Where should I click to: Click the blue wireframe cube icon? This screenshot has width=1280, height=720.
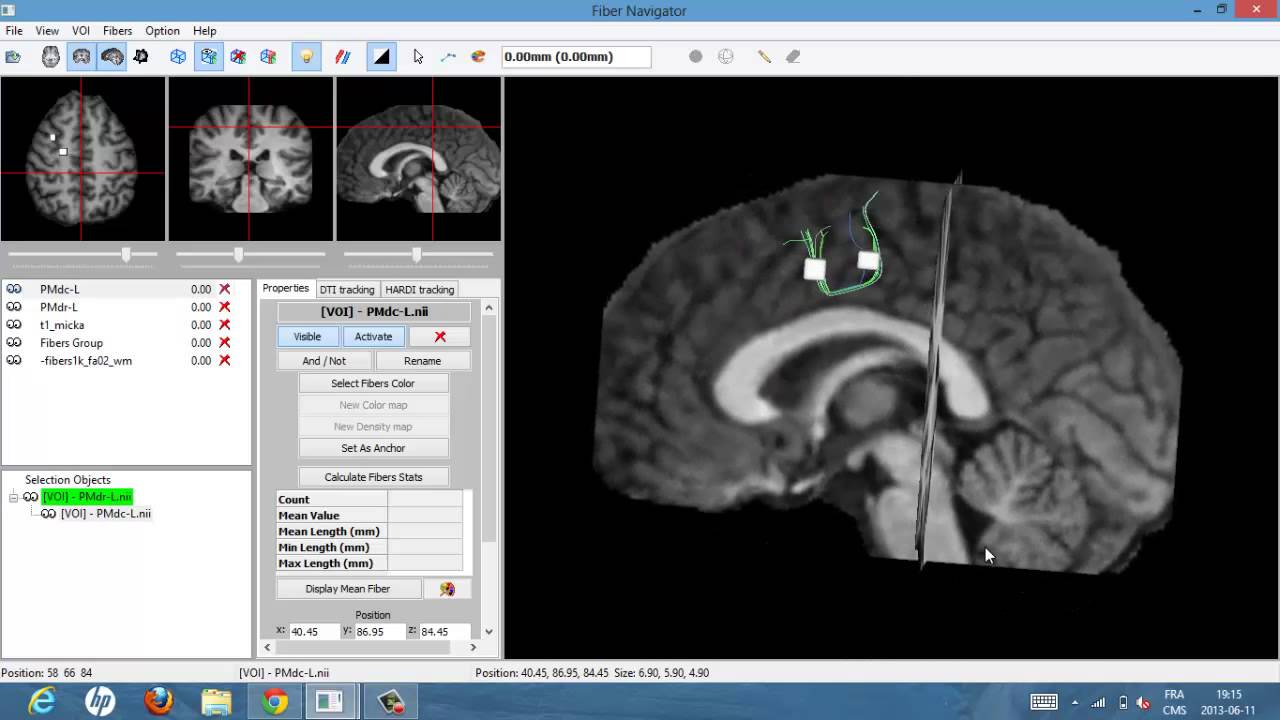pos(178,57)
